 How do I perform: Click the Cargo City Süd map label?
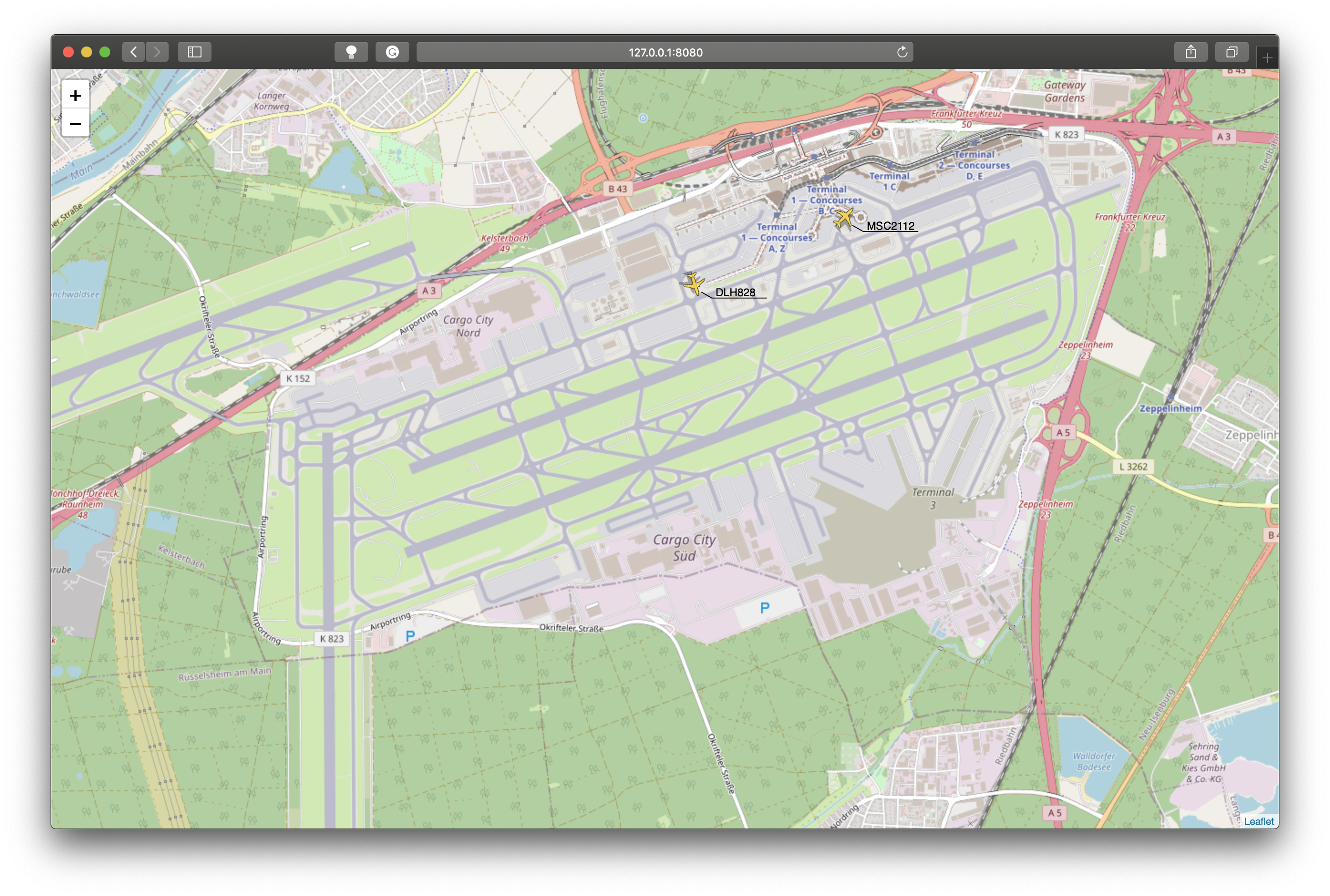pyautogui.click(x=684, y=547)
